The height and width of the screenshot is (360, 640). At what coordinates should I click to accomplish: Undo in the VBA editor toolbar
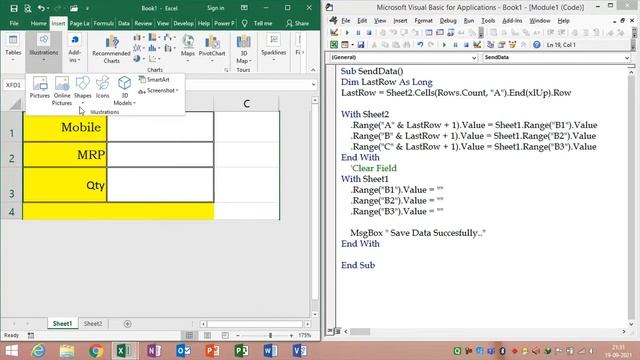point(420,44)
